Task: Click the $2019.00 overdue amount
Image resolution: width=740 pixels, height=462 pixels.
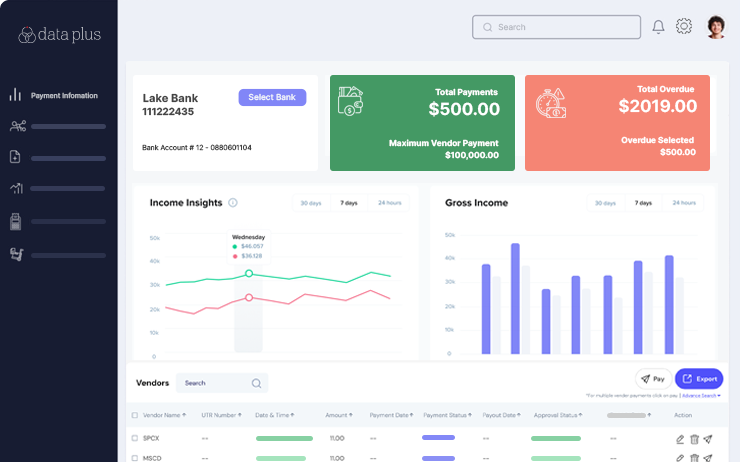Action: coord(657,106)
